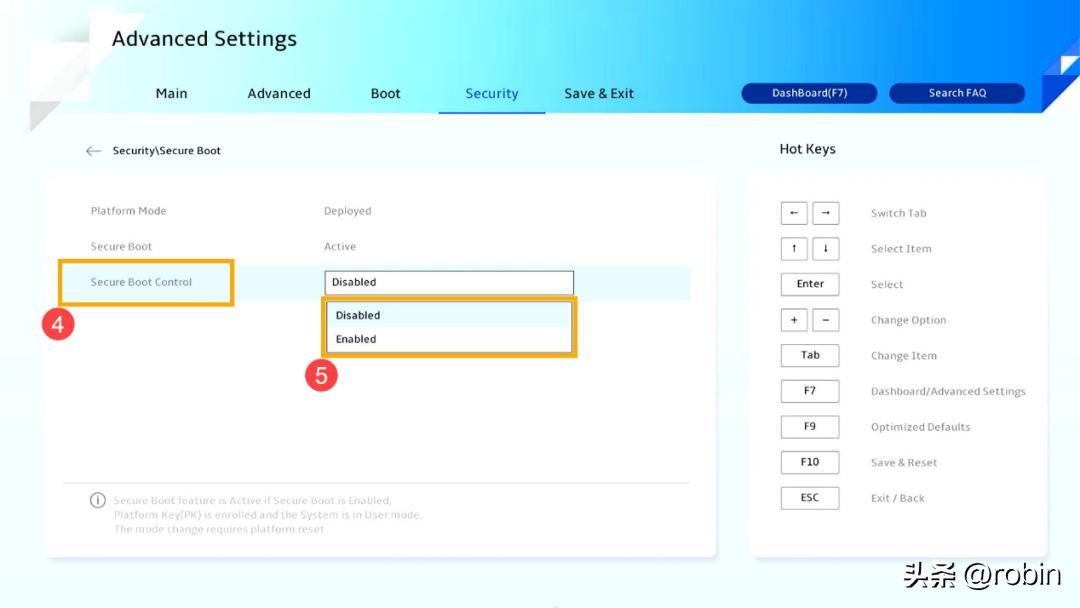Click the back arrow beside Security\Secure Boot
This screenshot has height=608, width=1080.
point(93,151)
